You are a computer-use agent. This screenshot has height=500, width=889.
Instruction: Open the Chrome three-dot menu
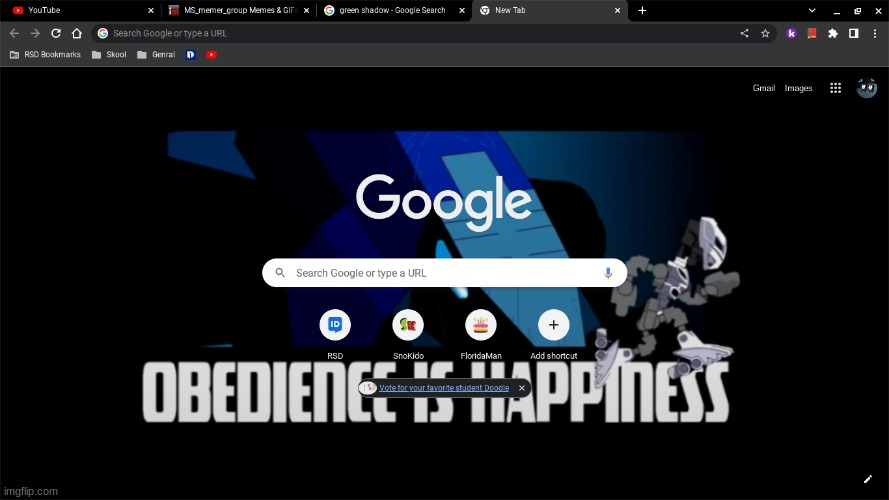click(x=875, y=33)
